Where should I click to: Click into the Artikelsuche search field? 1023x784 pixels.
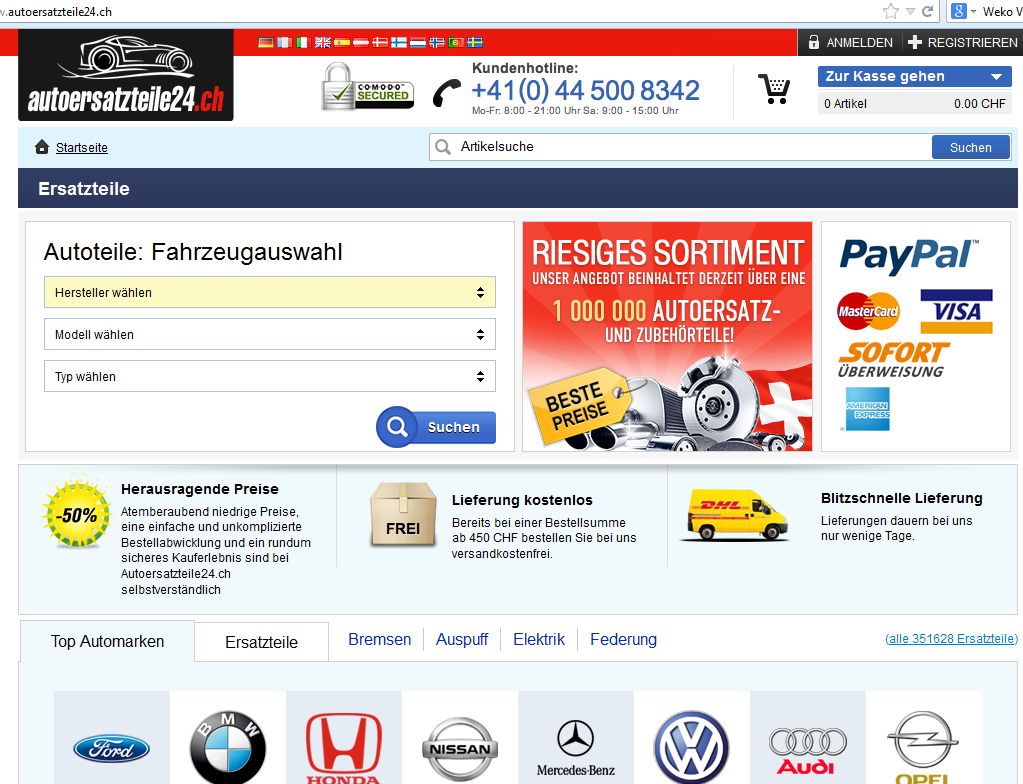pos(680,147)
